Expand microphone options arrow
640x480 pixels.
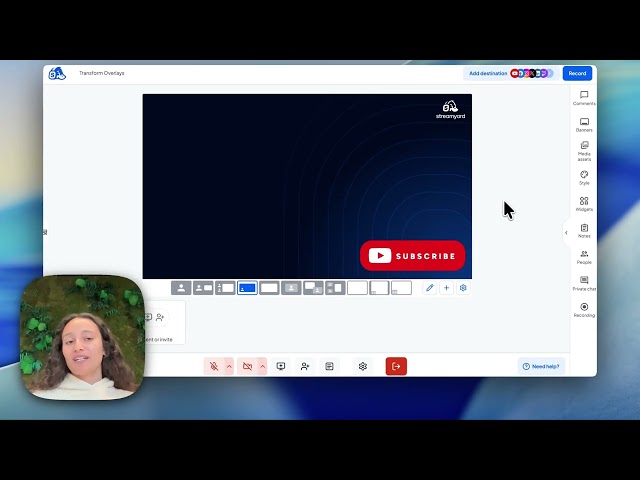[229, 367]
